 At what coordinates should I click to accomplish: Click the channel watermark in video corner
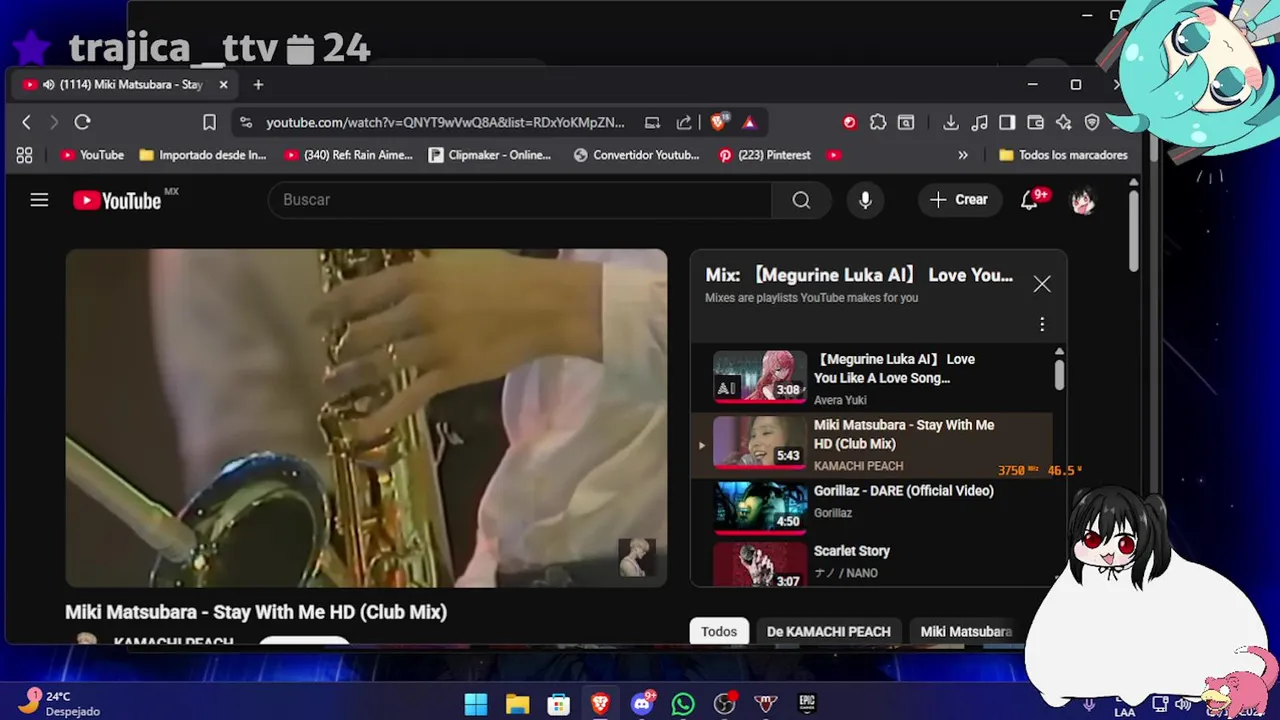[x=636, y=557]
